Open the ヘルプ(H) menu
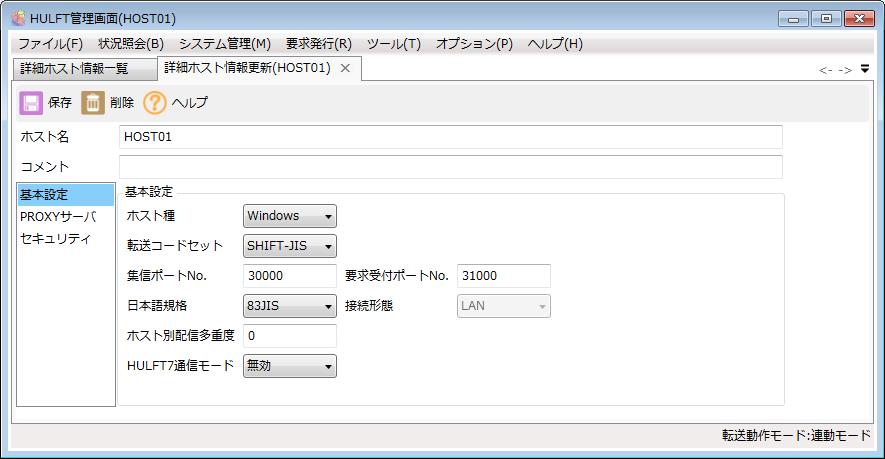This screenshot has width=885, height=459. click(555, 44)
